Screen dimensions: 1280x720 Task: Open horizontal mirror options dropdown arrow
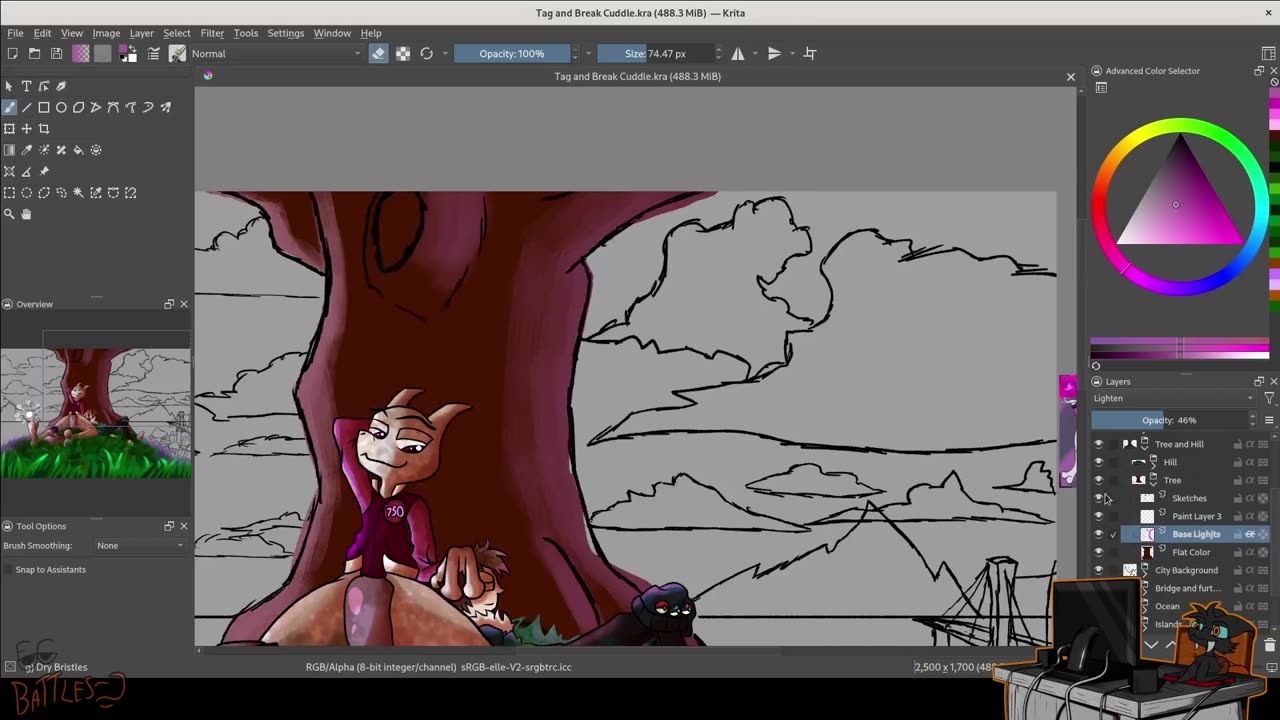pos(756,54)
